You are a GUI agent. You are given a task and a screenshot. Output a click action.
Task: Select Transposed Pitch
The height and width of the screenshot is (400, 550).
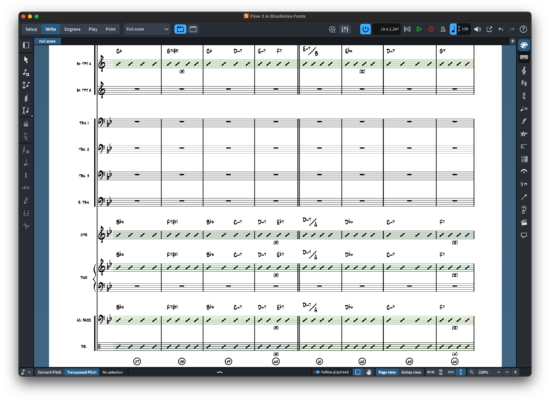(82, 372)
